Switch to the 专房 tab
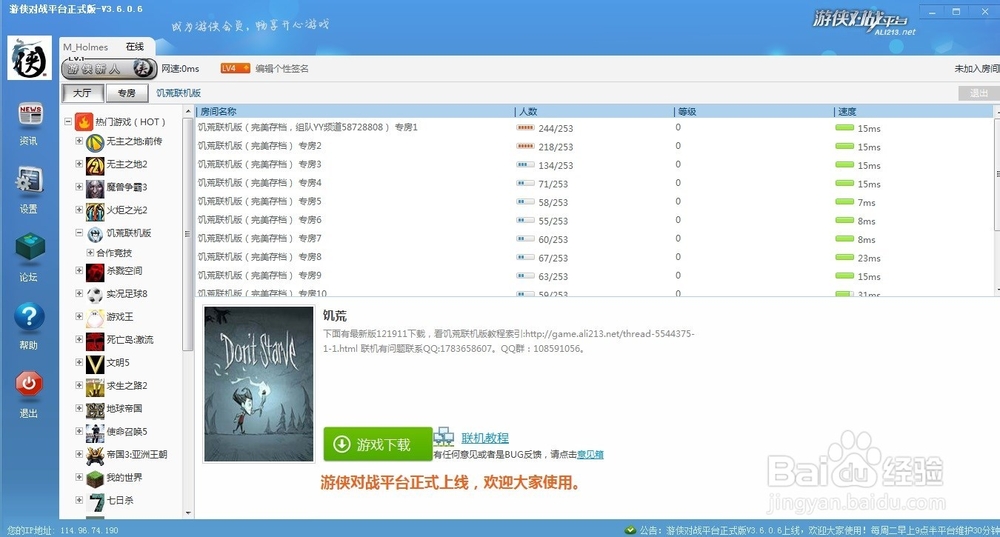 pos(126,93)
